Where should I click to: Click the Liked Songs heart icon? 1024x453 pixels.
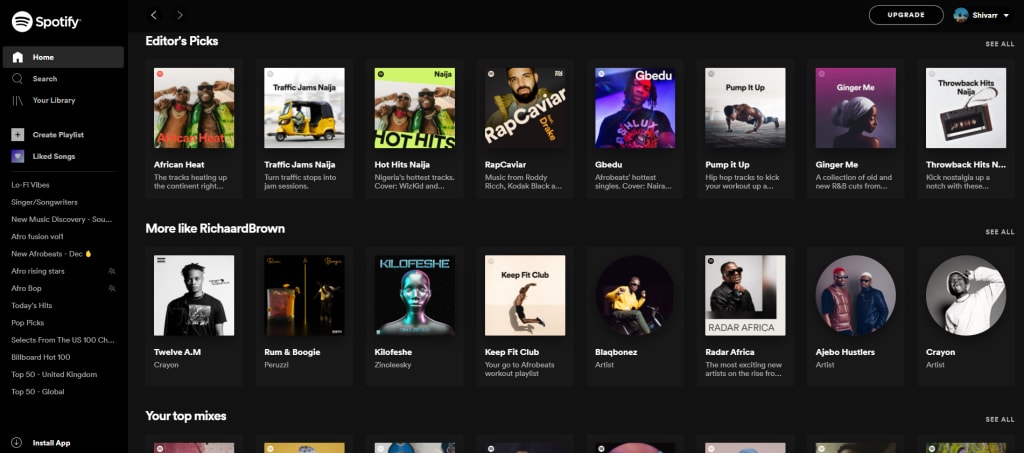(x=18, y=156)
